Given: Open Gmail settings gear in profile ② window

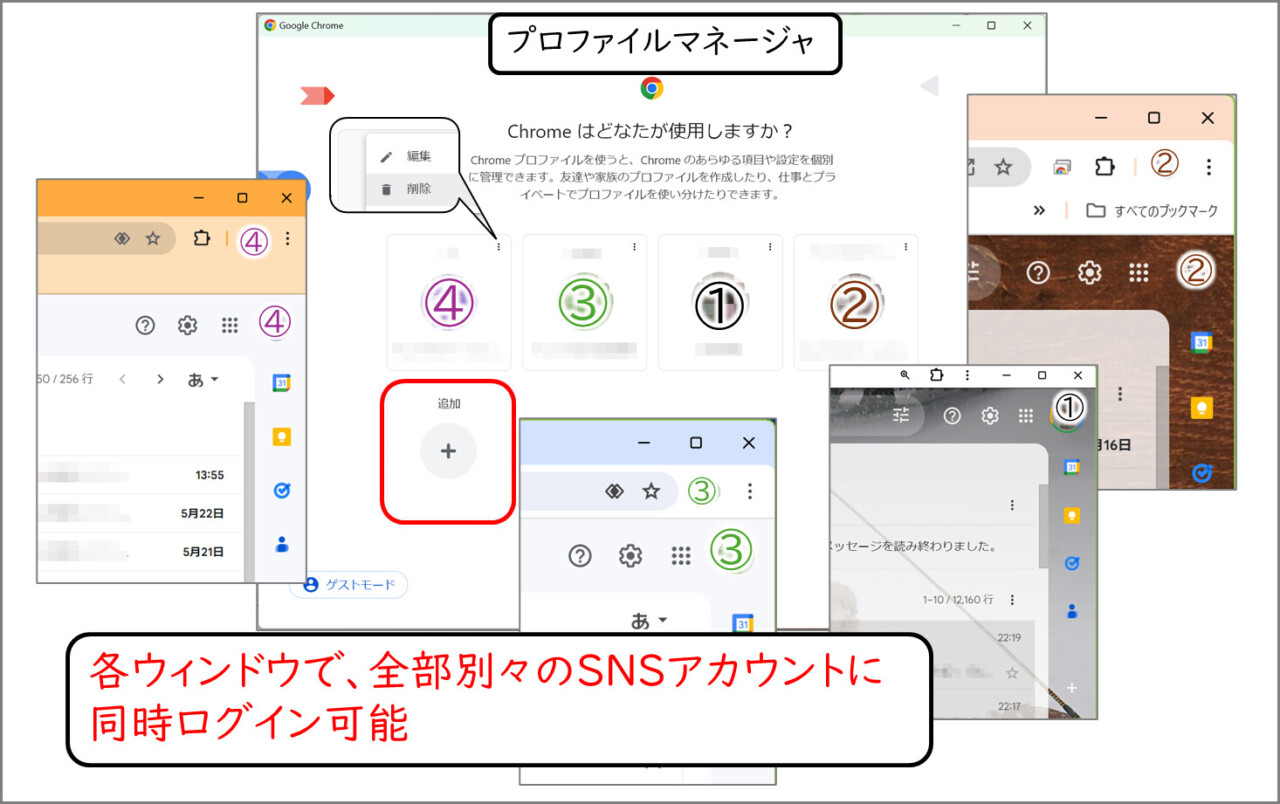Looking at the screenshot, I should [1089, 272].
